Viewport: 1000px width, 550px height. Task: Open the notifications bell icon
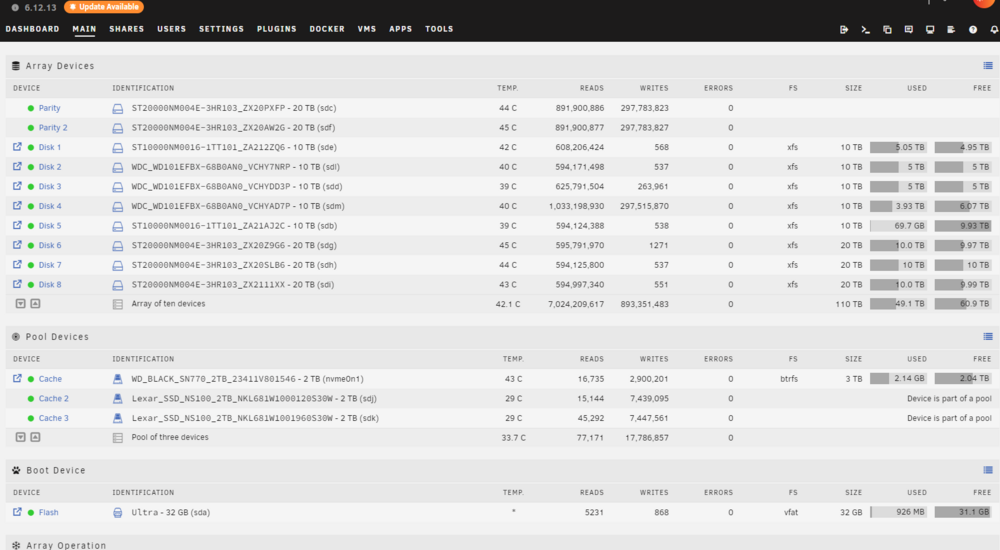994,29
